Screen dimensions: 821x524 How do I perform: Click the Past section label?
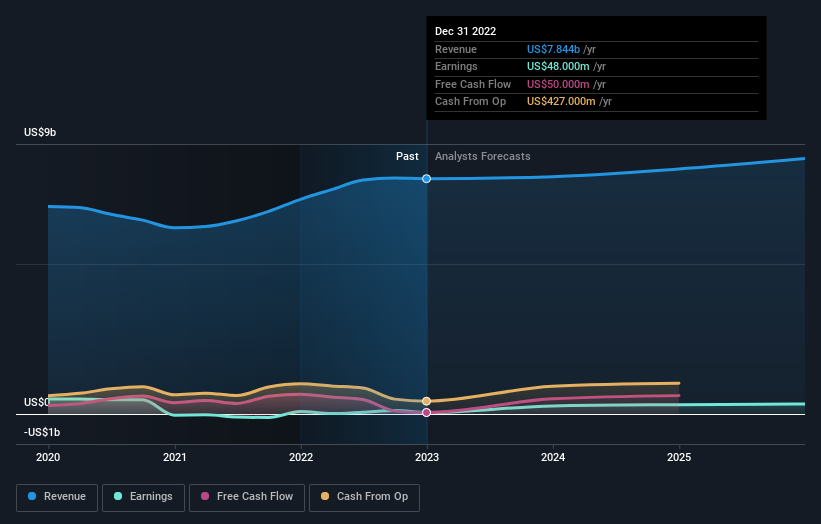pos(407,157)
